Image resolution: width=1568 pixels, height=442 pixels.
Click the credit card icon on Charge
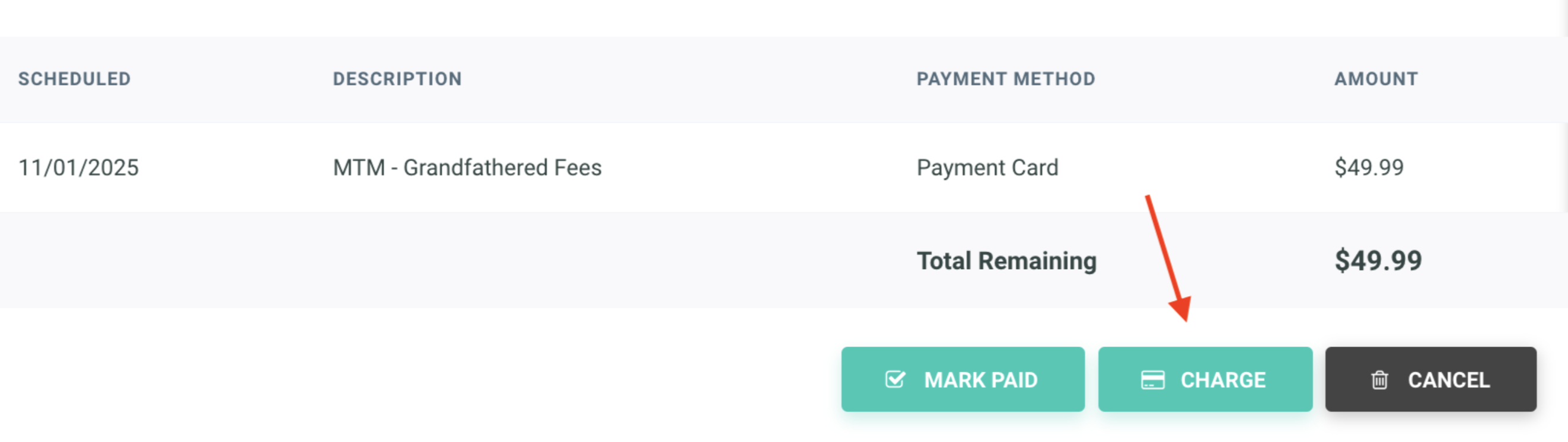click(1152, 380)
